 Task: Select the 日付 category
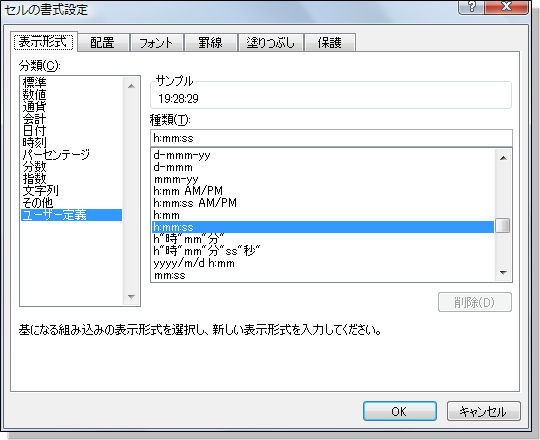click(x=34, y=131)
